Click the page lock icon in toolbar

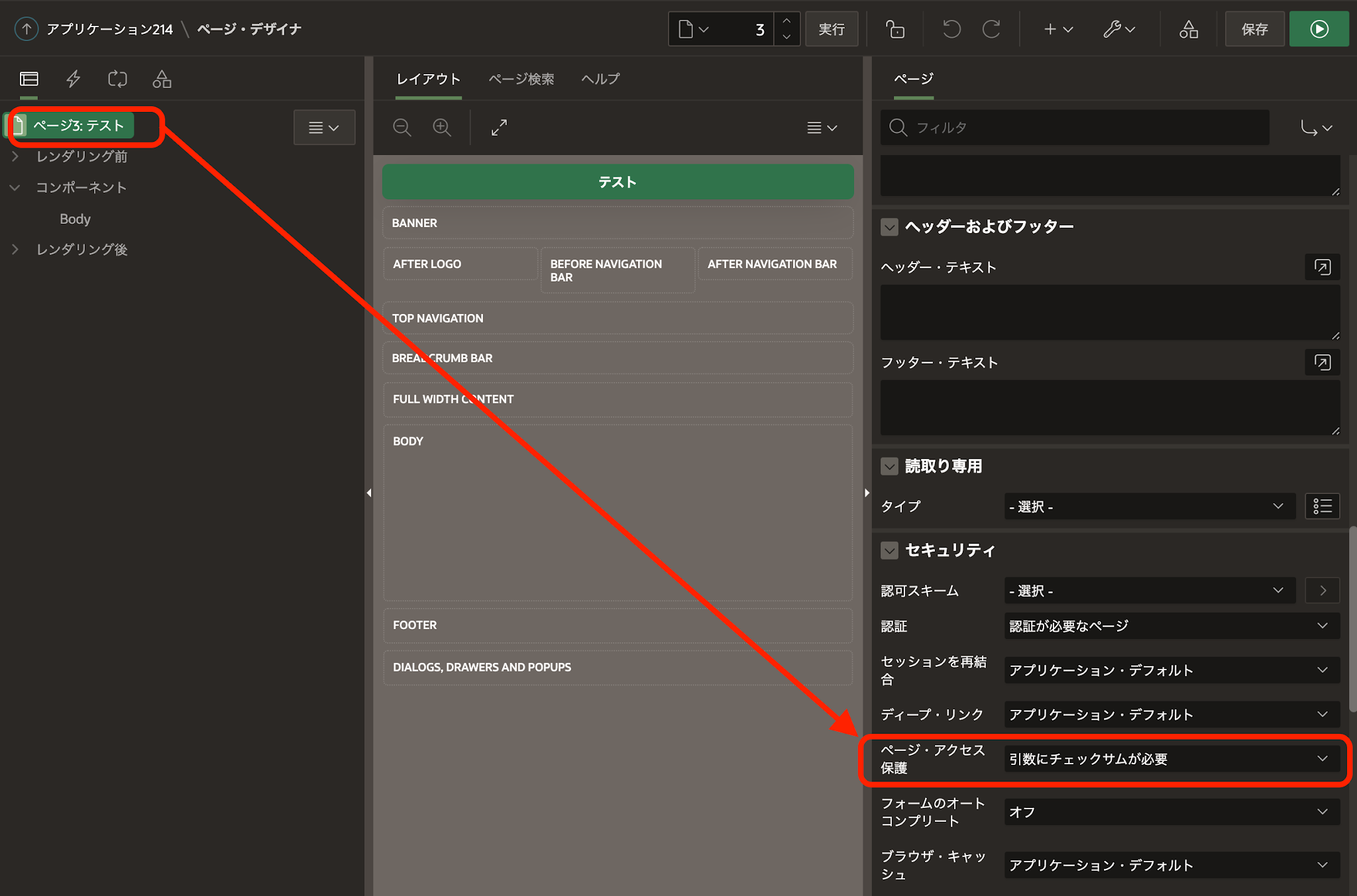click(x=895, y=29)
